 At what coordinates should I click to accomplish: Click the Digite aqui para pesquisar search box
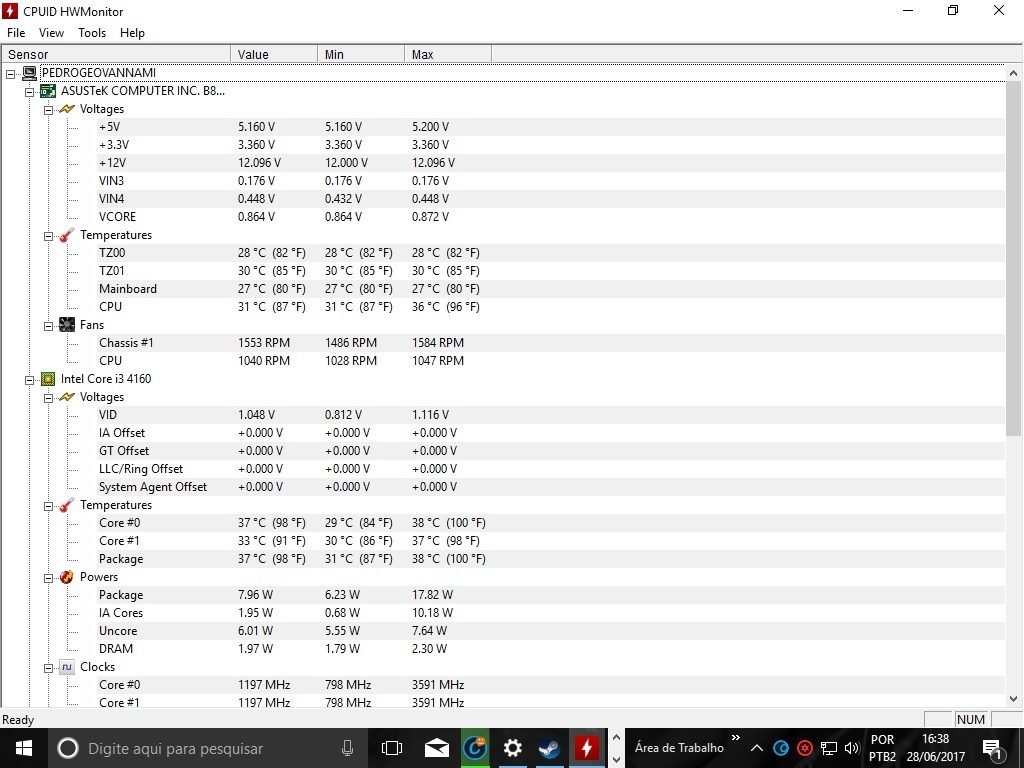coord(206,748)
